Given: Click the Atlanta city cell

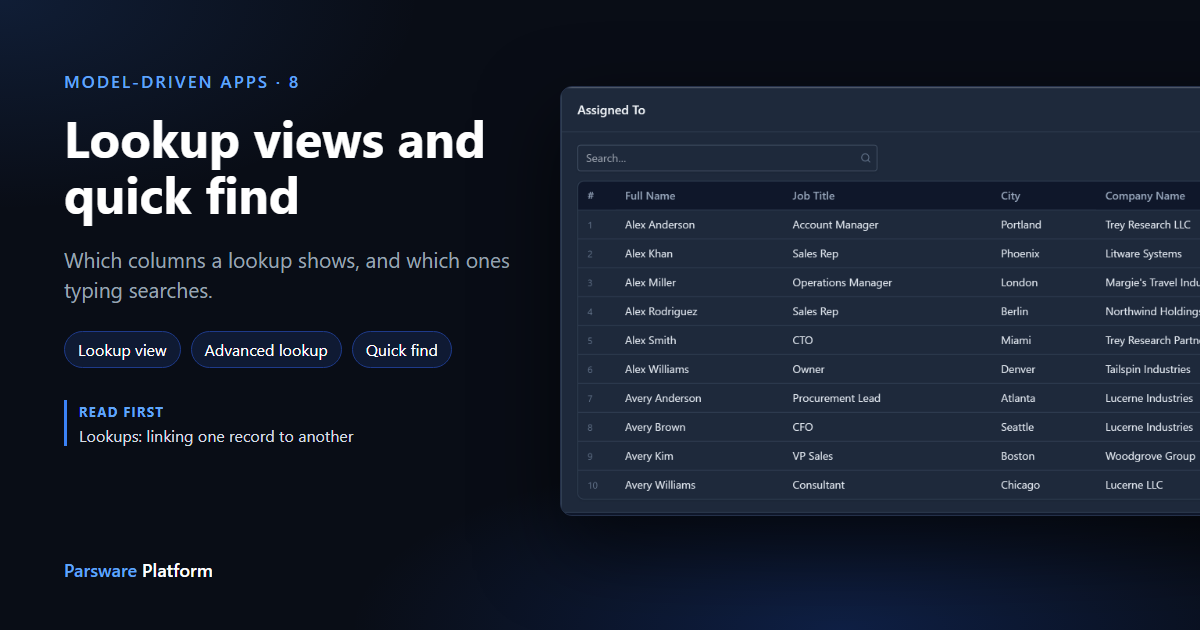Looking at the screenshot, I should click(x=1018, y=399).
